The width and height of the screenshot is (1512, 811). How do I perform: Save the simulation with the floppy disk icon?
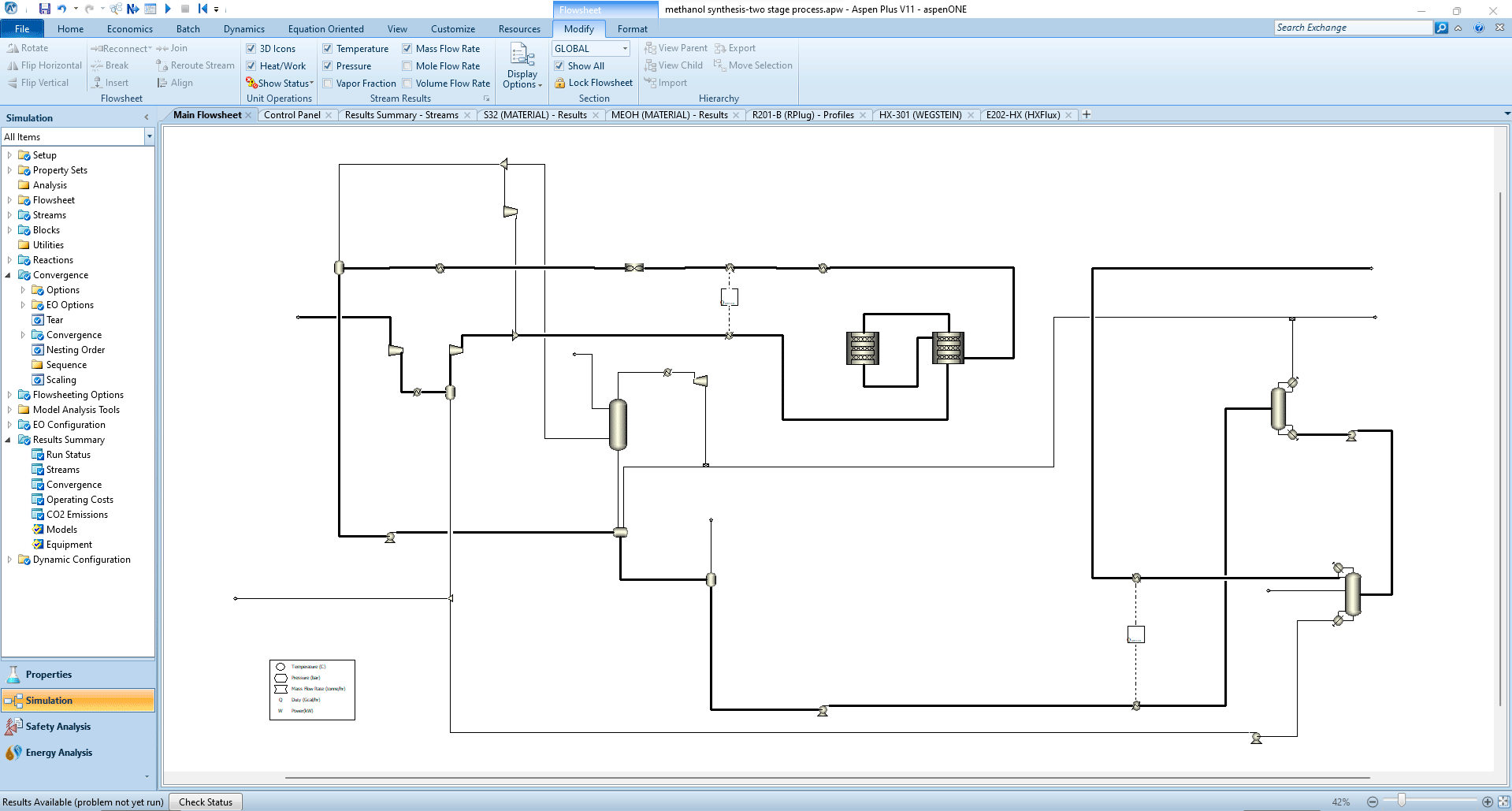point(44,9)
